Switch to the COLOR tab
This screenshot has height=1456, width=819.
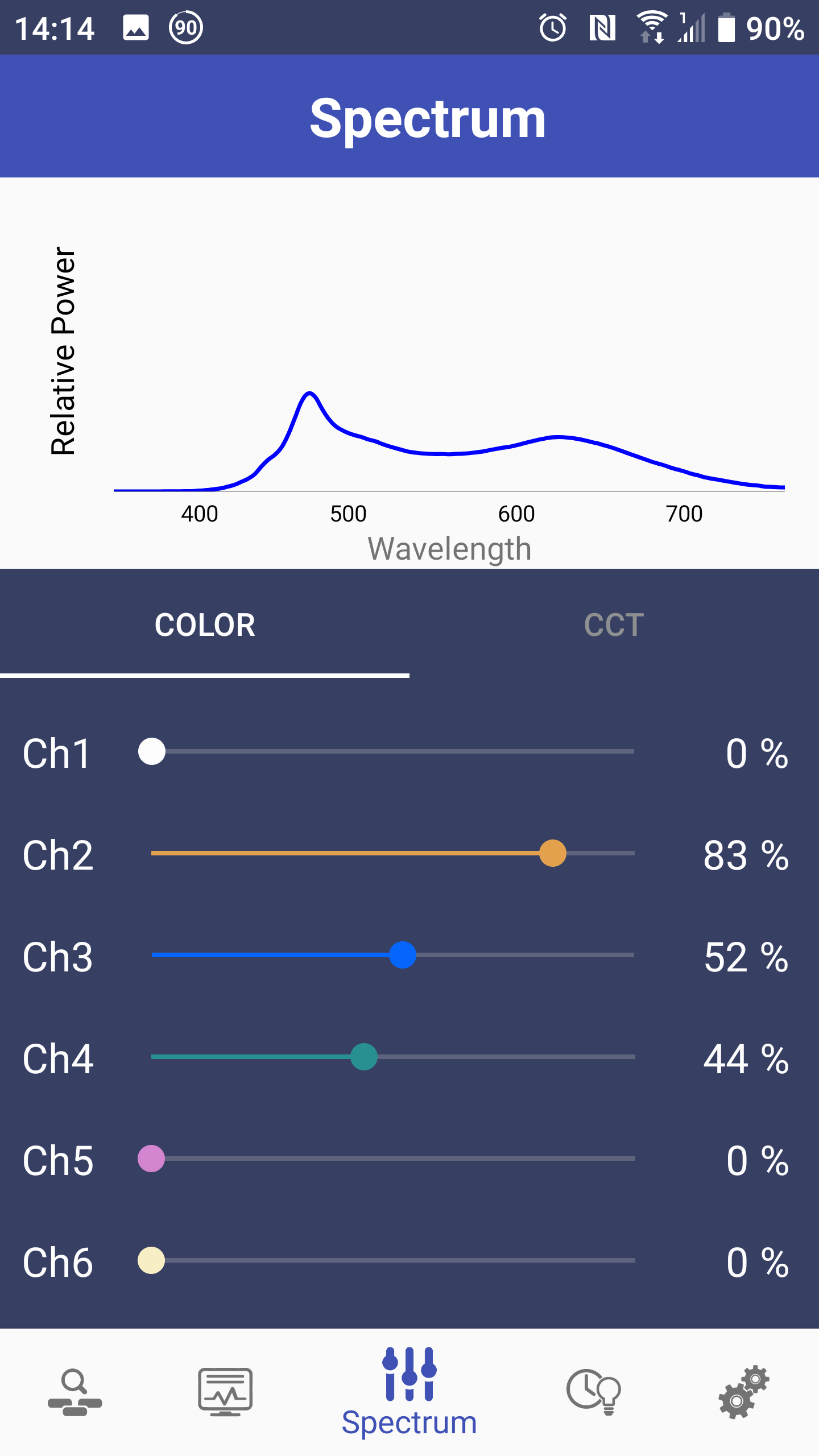click(205, 624)
